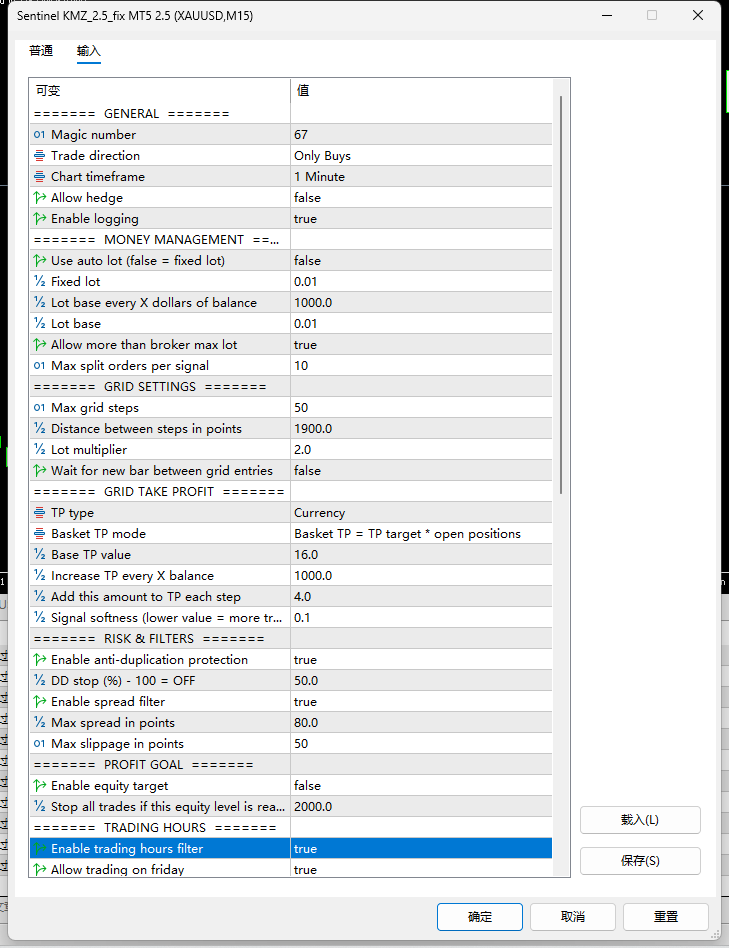Viewport: 729px width, 948px height.
Task: Open Chart timeframe value 1 Minute
Action: [421, 177]
